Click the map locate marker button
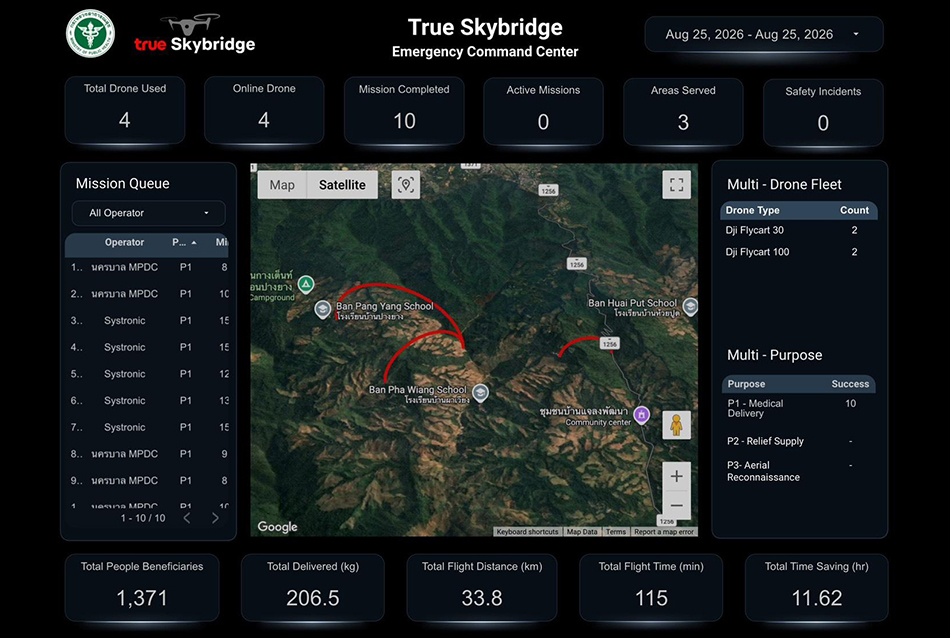Screen dimensions: 950x638 coord(406,185)
